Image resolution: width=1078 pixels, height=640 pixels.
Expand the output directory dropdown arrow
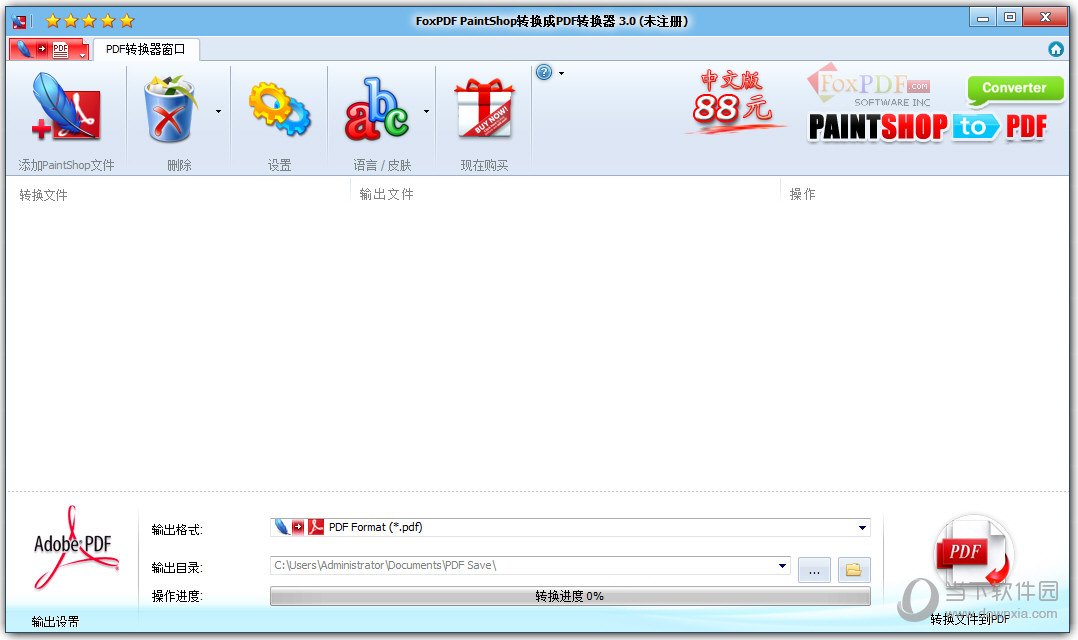pyautogui.click(x=782, y=566)
